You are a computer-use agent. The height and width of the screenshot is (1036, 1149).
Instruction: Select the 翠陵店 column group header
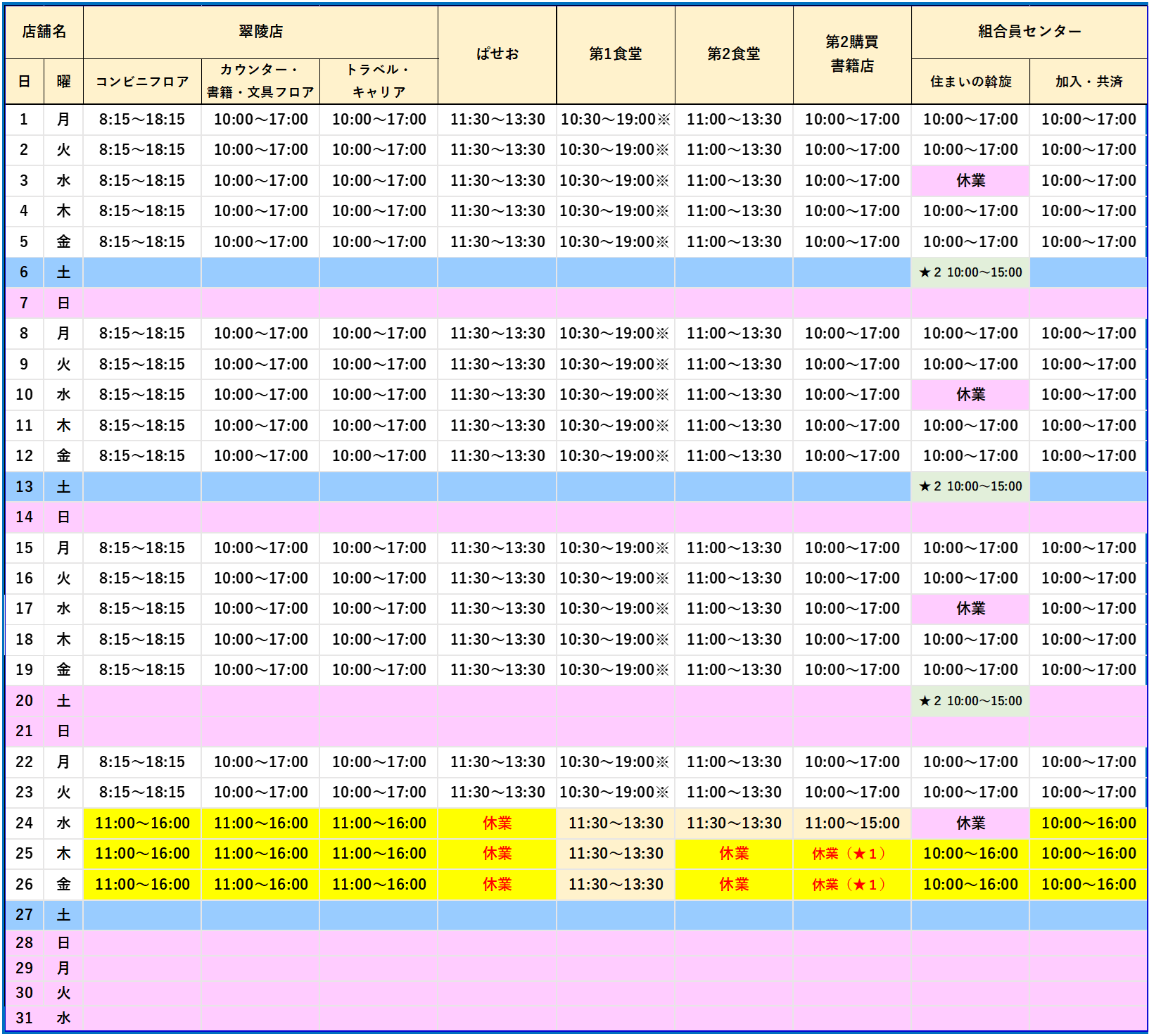(260, 32)
